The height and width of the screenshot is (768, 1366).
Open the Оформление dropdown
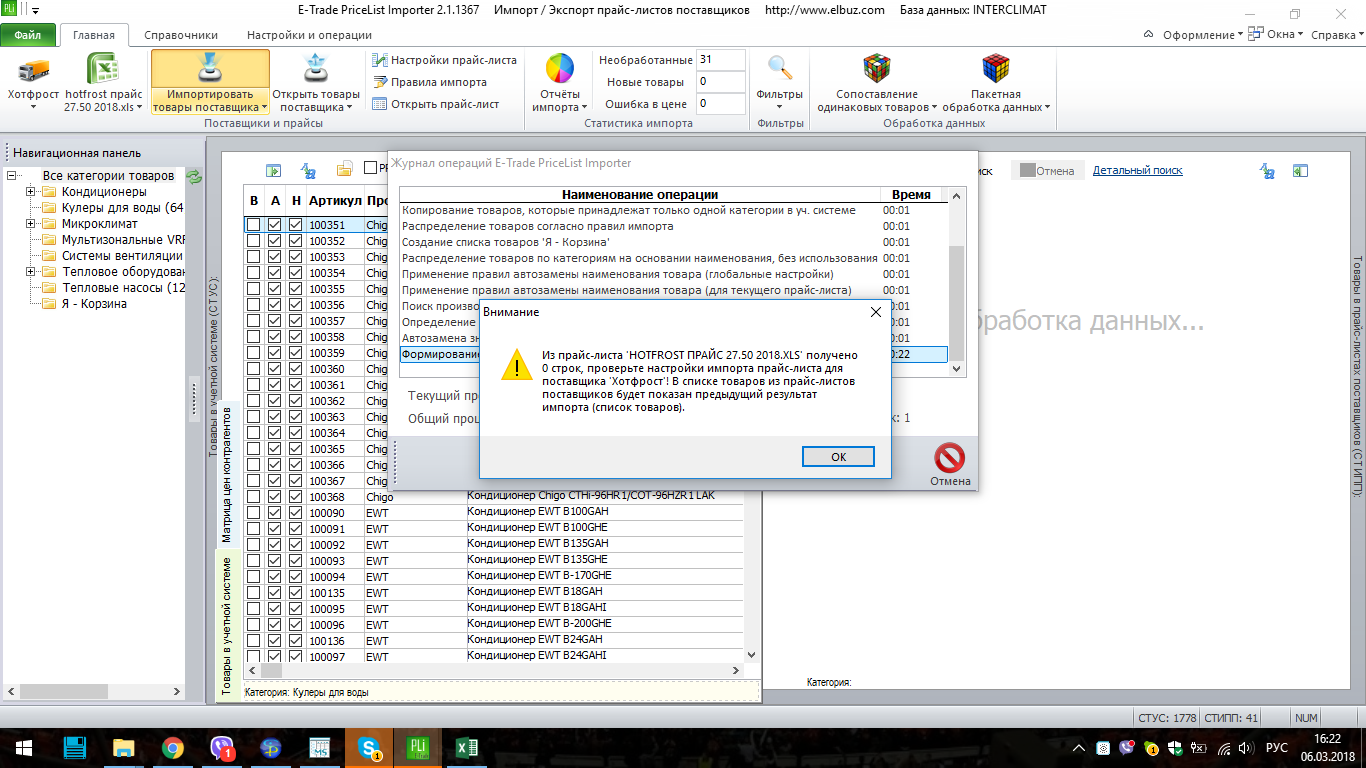(x=1202, y=35)
